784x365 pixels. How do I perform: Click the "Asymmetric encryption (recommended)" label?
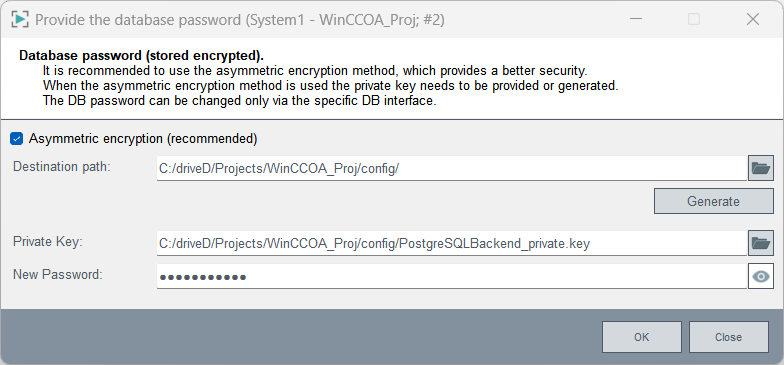(x=143, y=139)
